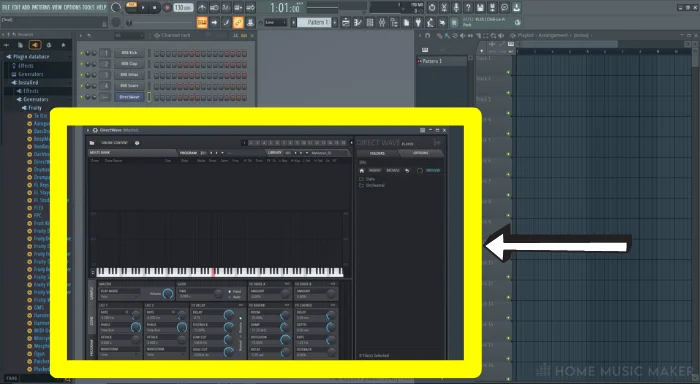Click the graph editor icon in Channel rack
Viewport: 700px width, 384px height.
[x=235, y=35]
